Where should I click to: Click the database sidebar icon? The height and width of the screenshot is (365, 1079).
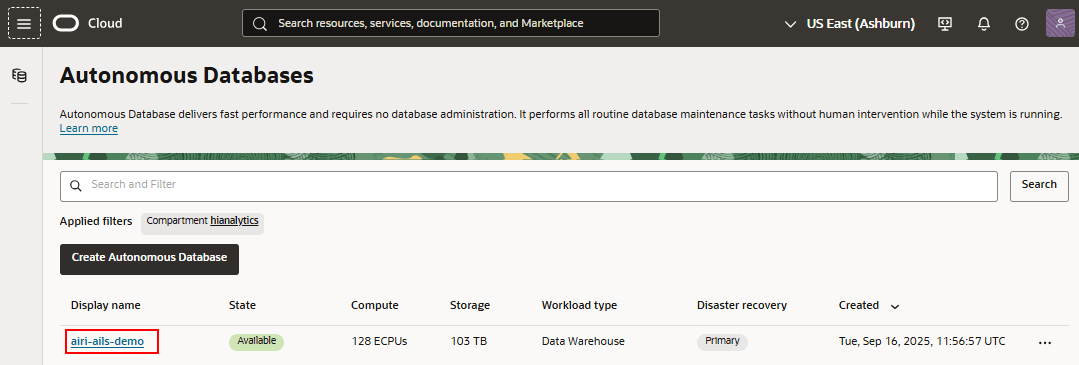[20, 76]
